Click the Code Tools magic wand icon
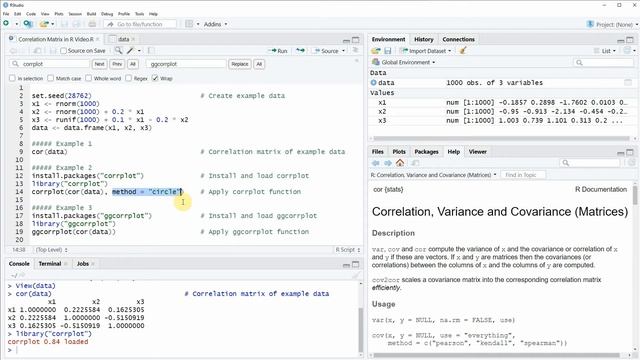Image resolution: width=640 pixels, height=360 pixels. coord(130,51)
